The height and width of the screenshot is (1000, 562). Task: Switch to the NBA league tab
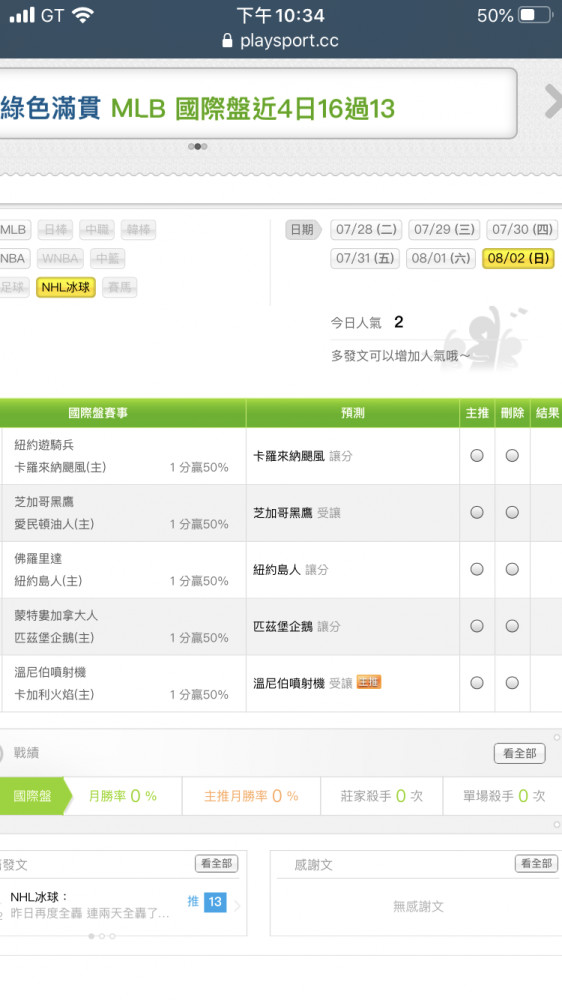14,258
